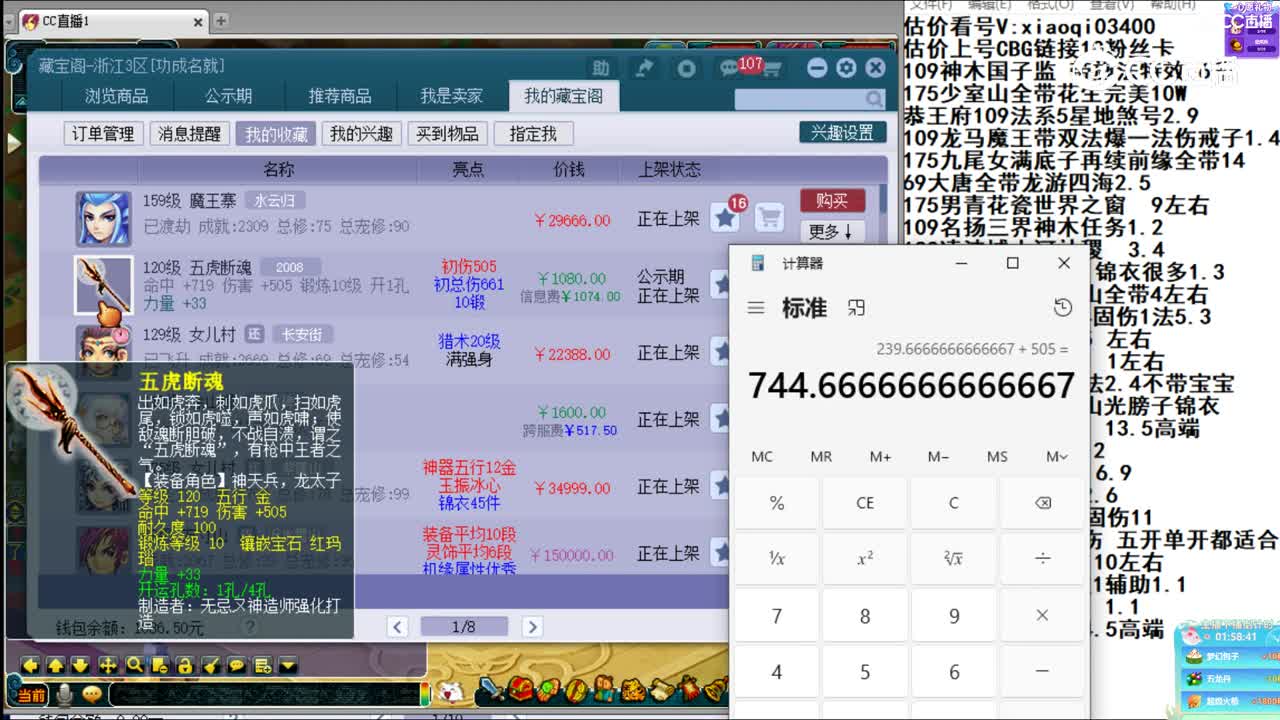Screen dimensions: 1280x720
Task: Open 订单管理 section
Action: [x=104, y=134]
